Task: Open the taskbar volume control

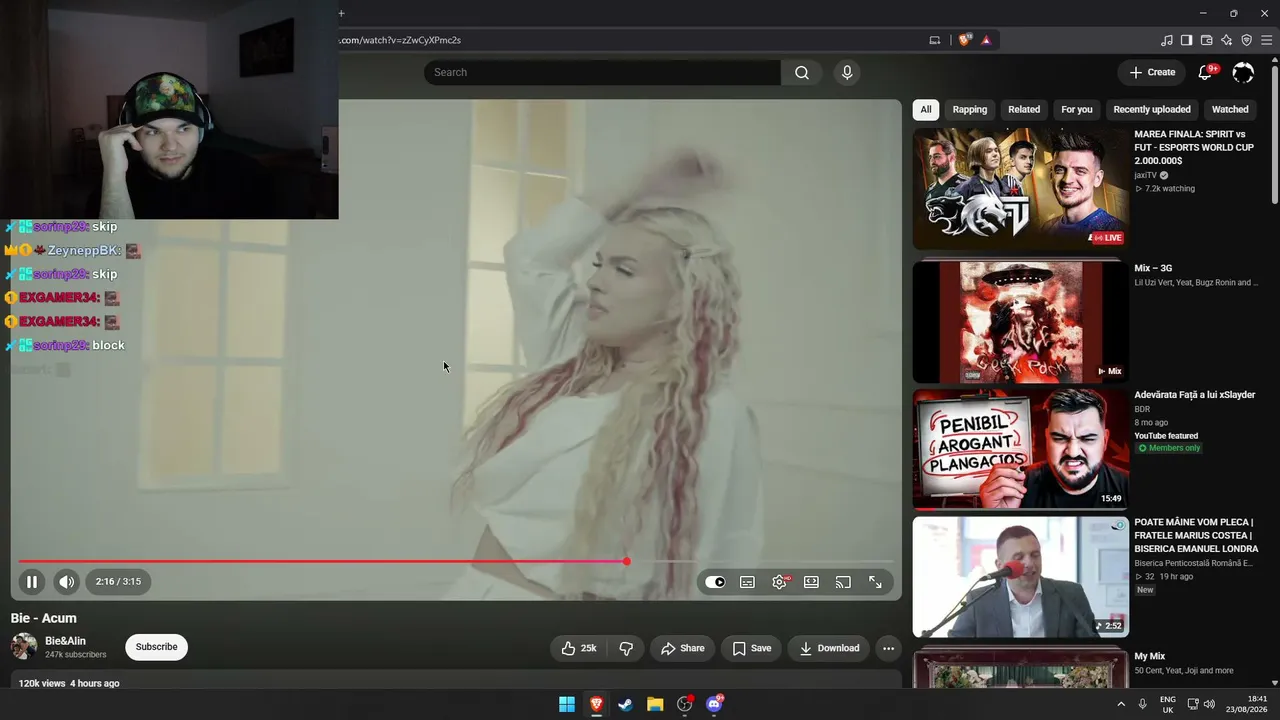Action: pyautogui.click(x=1209, y=704)
